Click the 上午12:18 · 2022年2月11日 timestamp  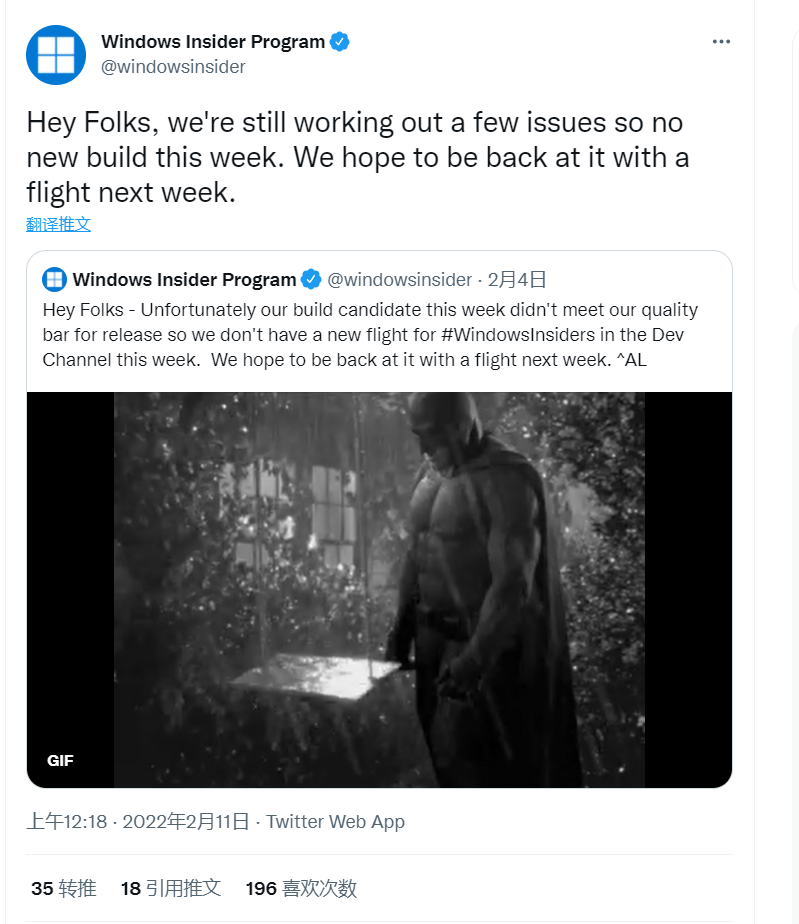[138, 822]
